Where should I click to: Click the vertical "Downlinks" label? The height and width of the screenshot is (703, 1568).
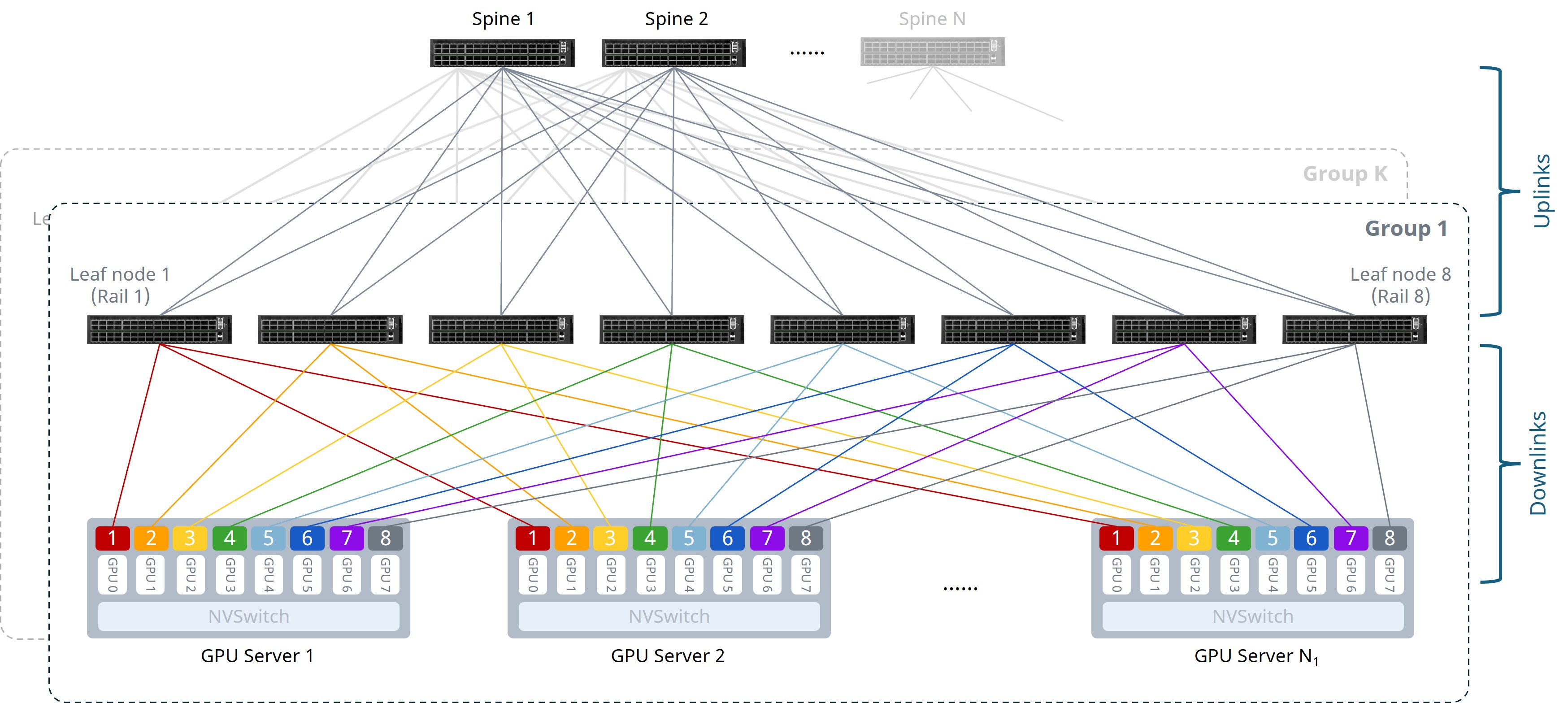tap(1538, 463)
